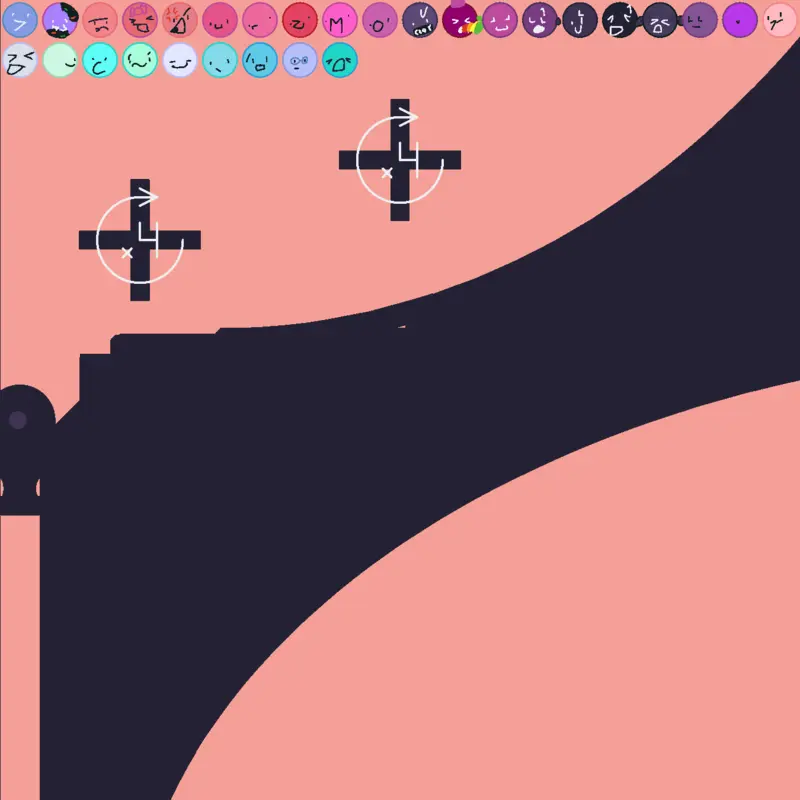Select the purple ball with black patches

60,20
